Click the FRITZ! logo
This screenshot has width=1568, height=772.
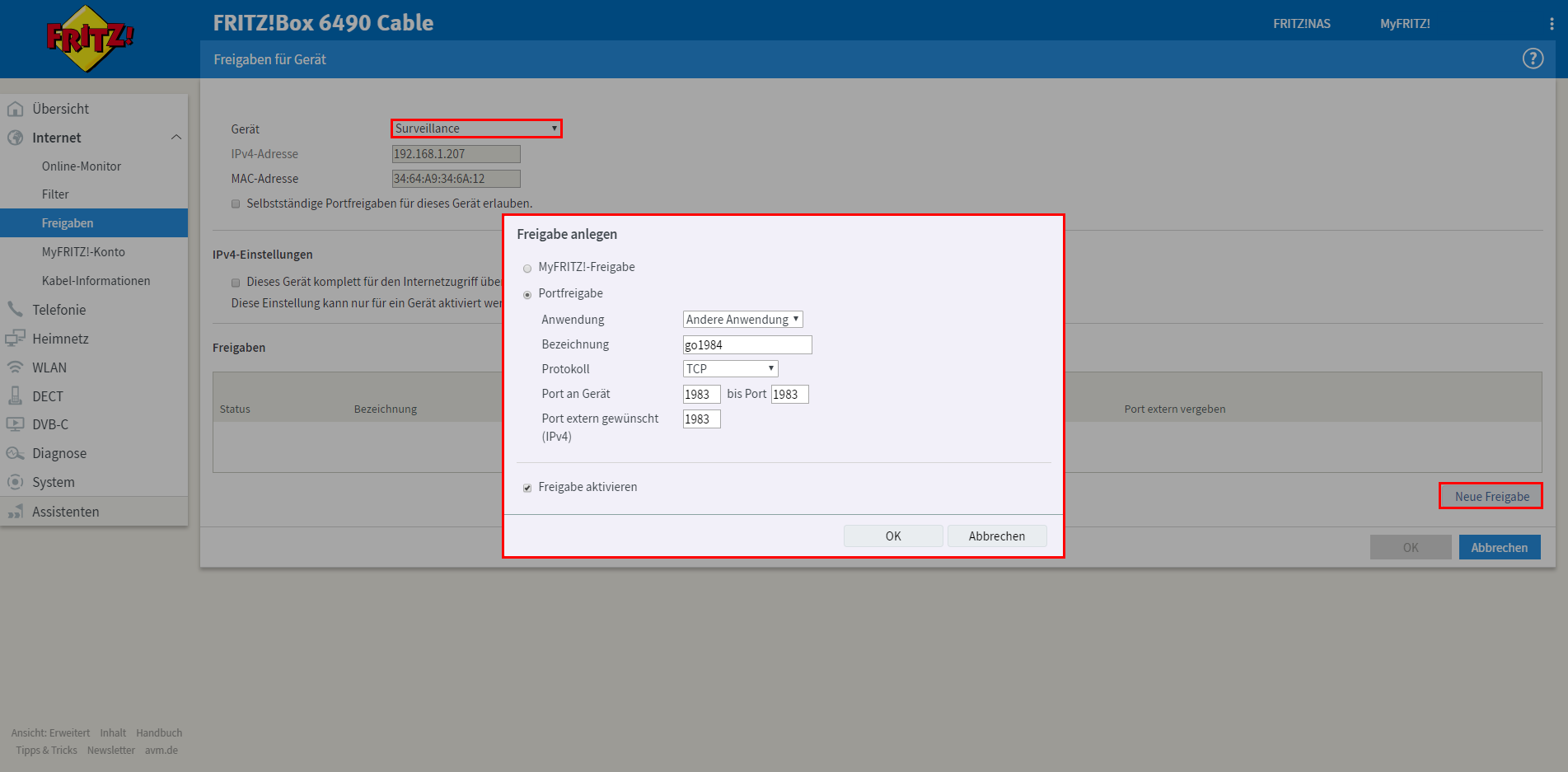click(89, 39)
